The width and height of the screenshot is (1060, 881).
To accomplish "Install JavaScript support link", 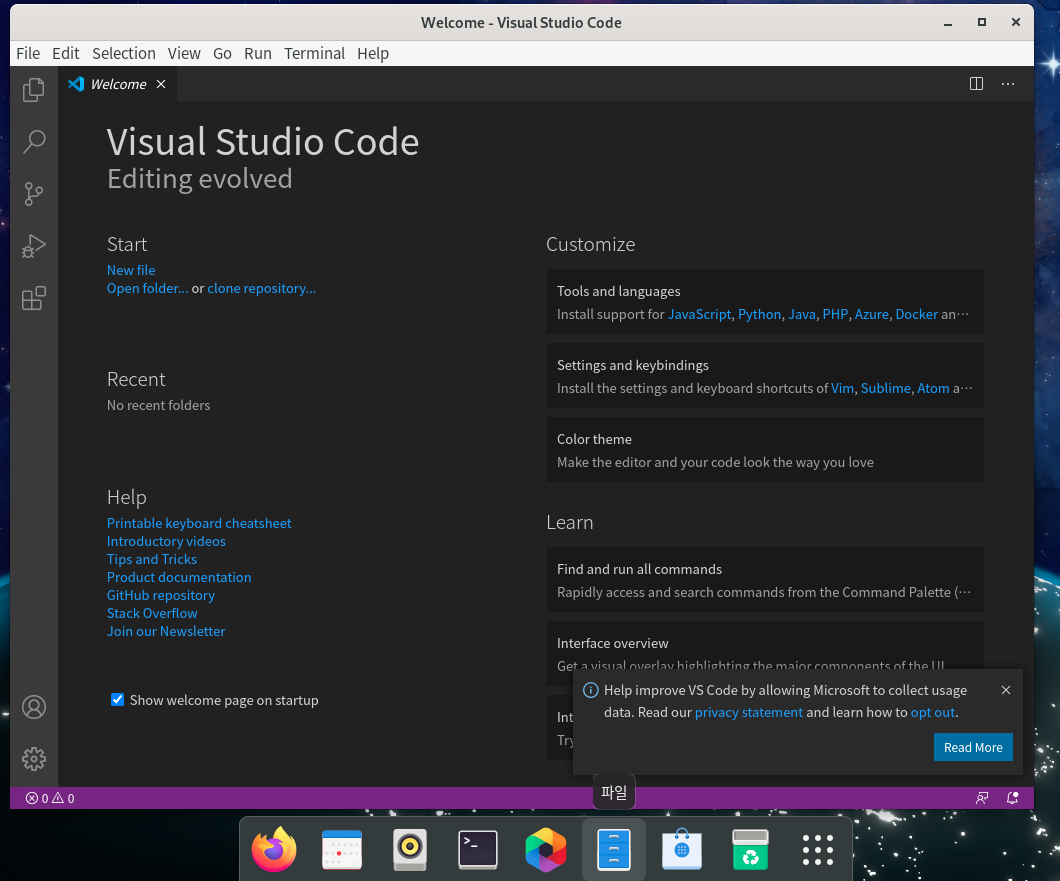I will 700,314.
